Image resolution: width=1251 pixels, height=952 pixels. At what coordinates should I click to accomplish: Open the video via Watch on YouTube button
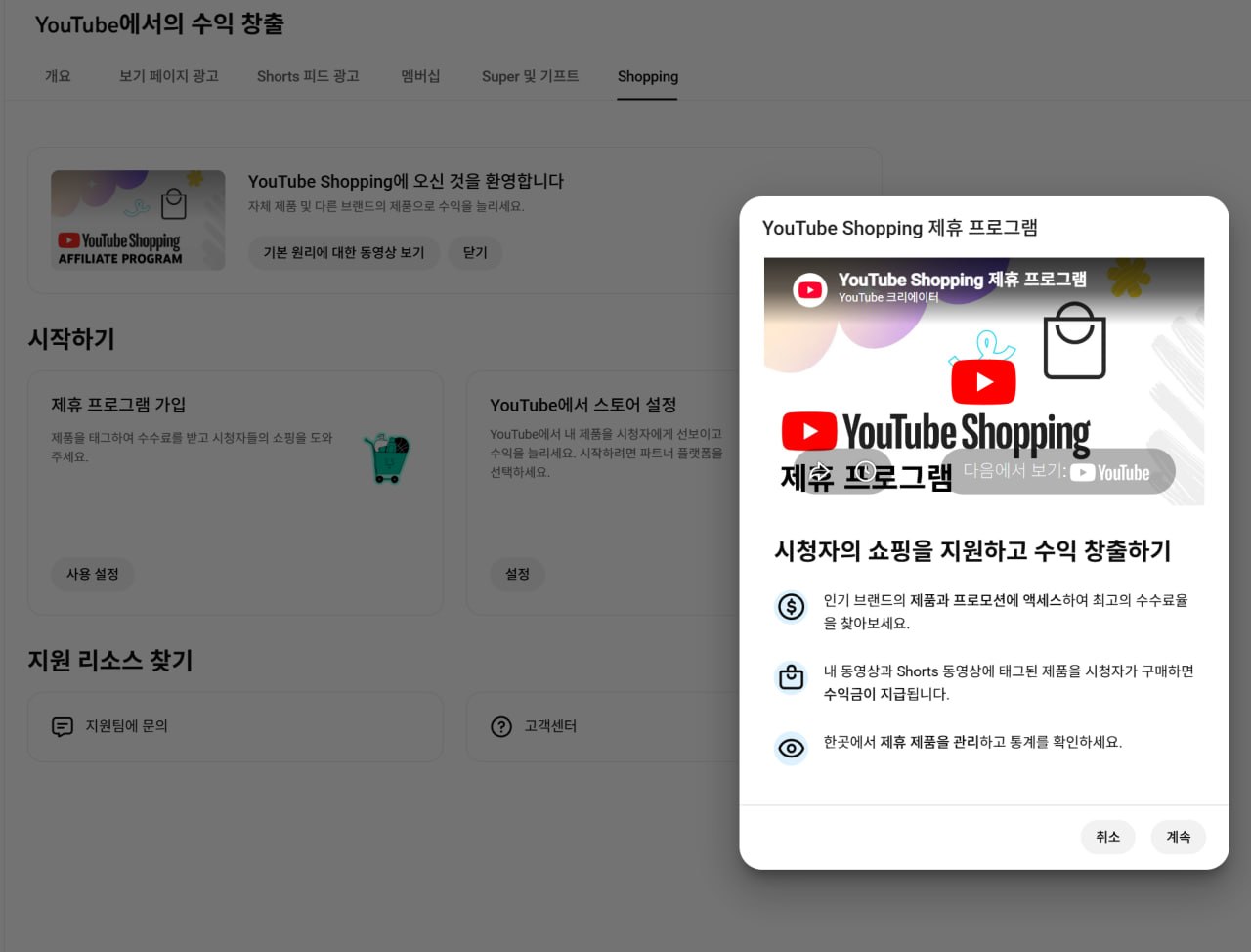1057,472
